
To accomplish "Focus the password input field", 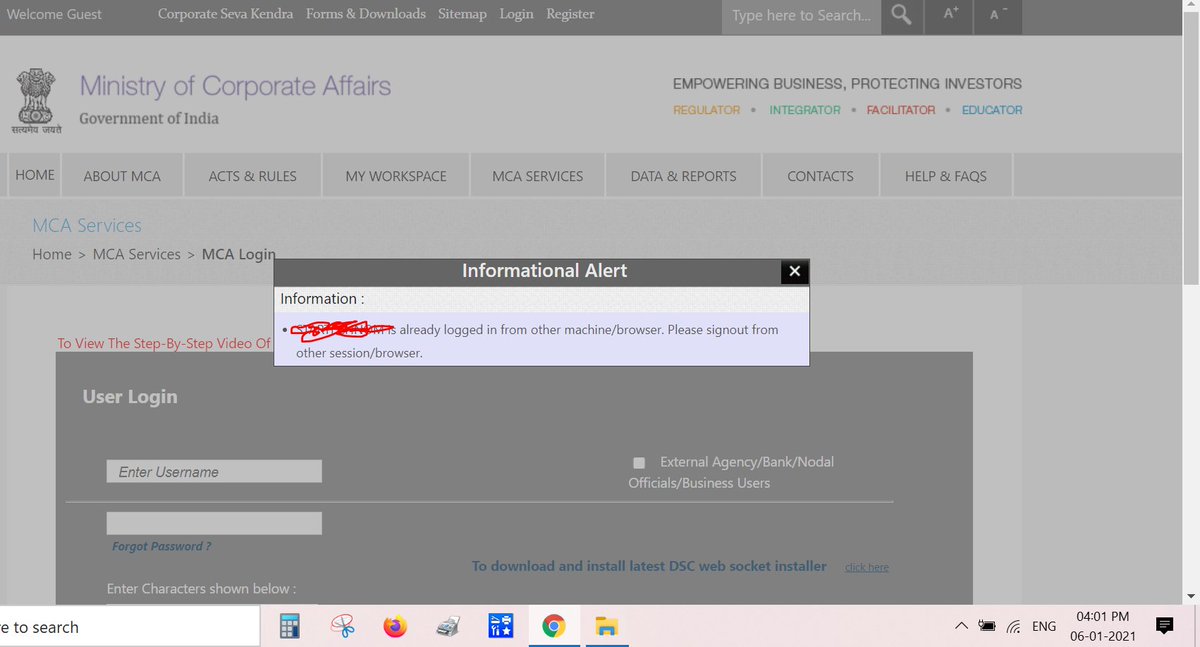I will pos(214,523).
